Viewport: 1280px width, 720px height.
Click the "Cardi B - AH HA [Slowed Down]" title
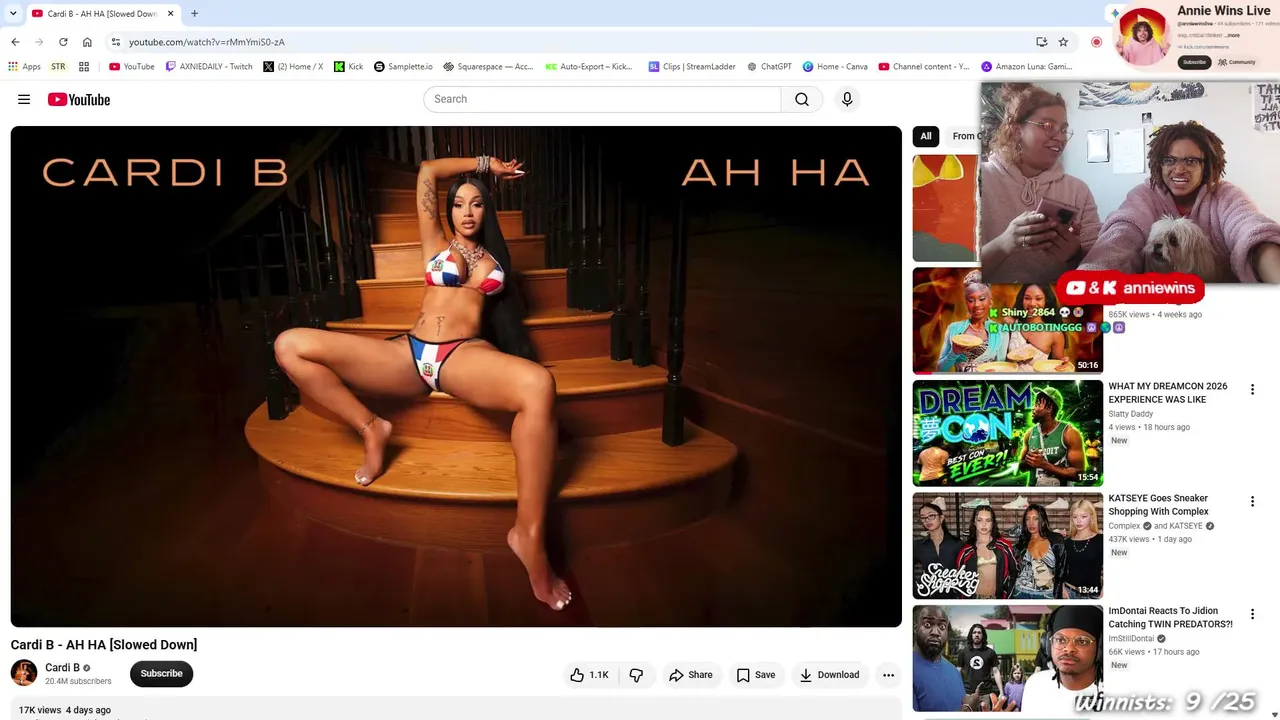pos(104,645)
